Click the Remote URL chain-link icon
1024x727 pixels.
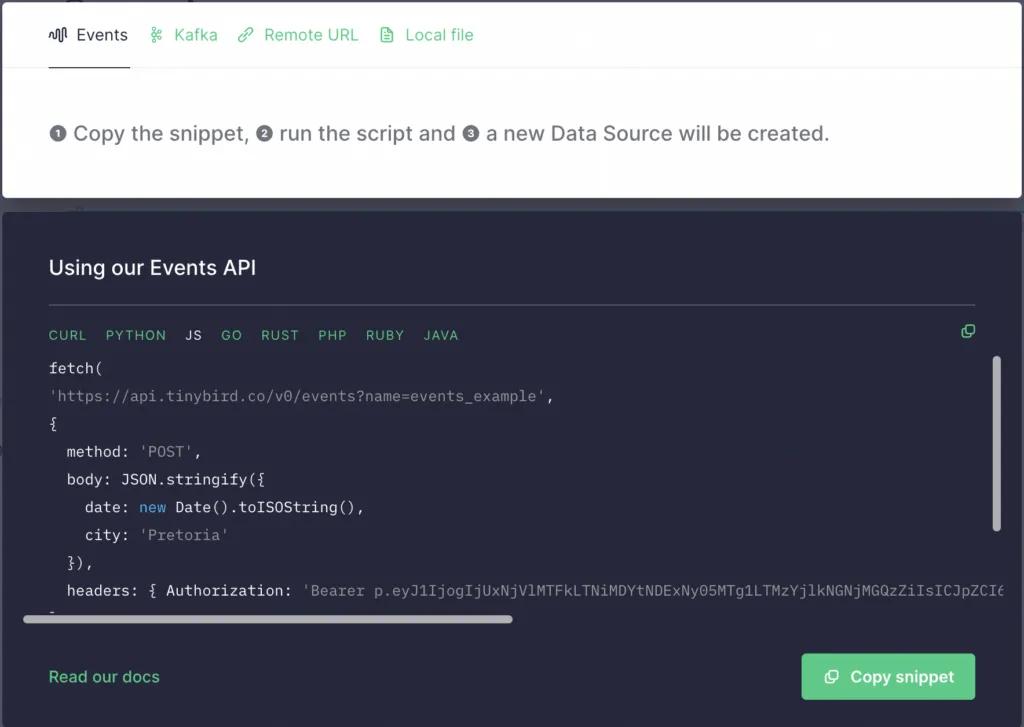point(245,35)
